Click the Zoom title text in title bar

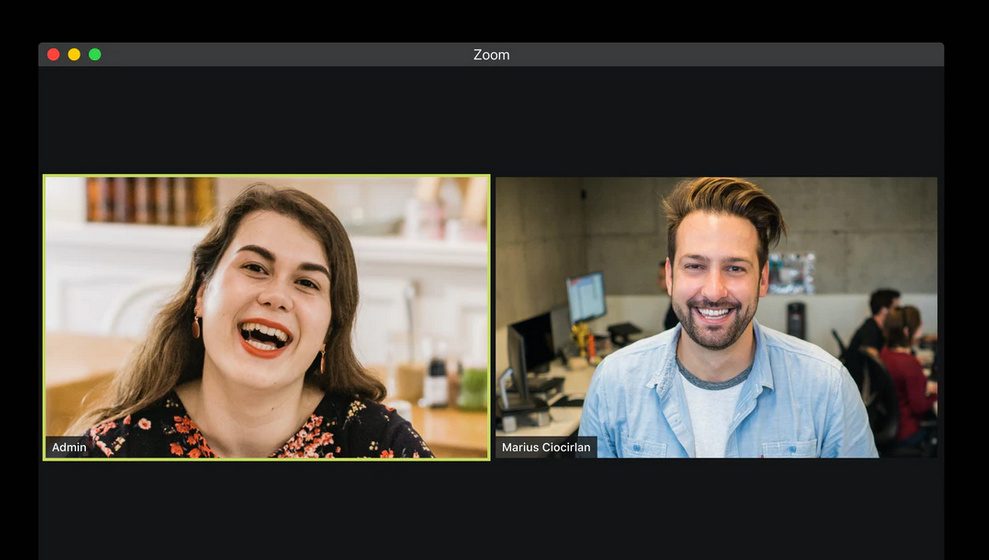tap(491, 55)
